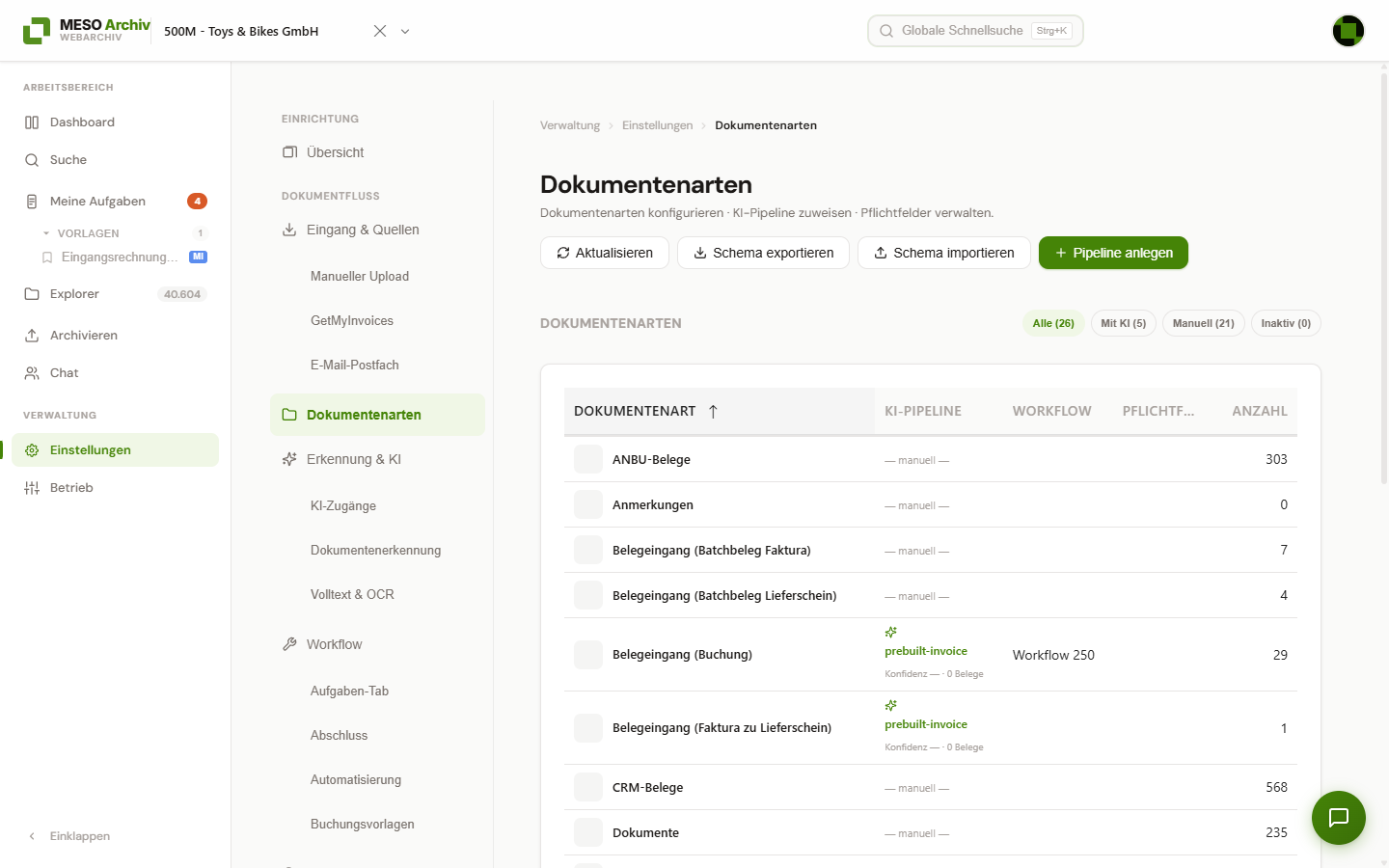Open GetMyInvoices settings
This screenshot has height=868, width=1389.
point(352,321)
